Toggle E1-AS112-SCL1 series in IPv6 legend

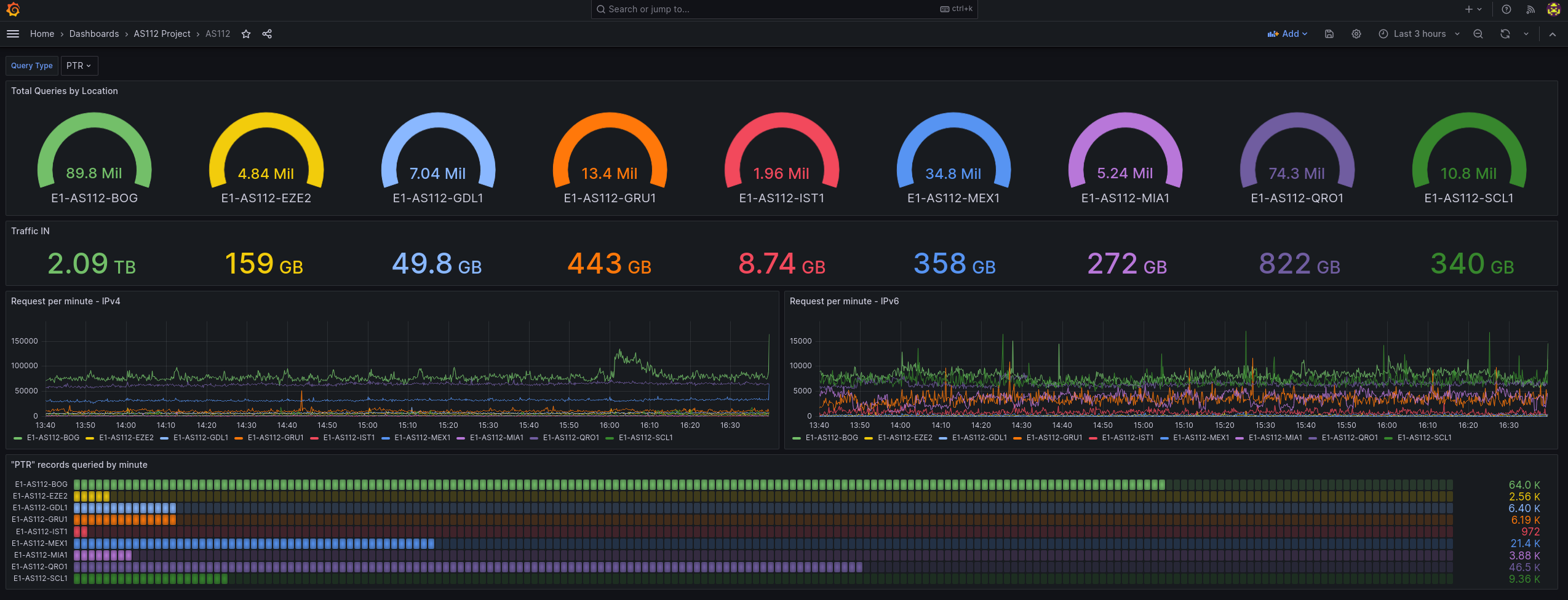pyautogui.click(x=1424, y=438)
